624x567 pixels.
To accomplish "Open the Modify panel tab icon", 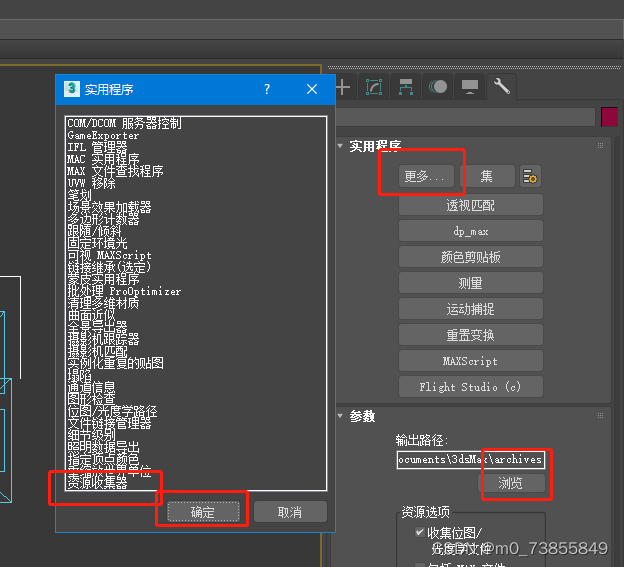I will pos(374,87).
